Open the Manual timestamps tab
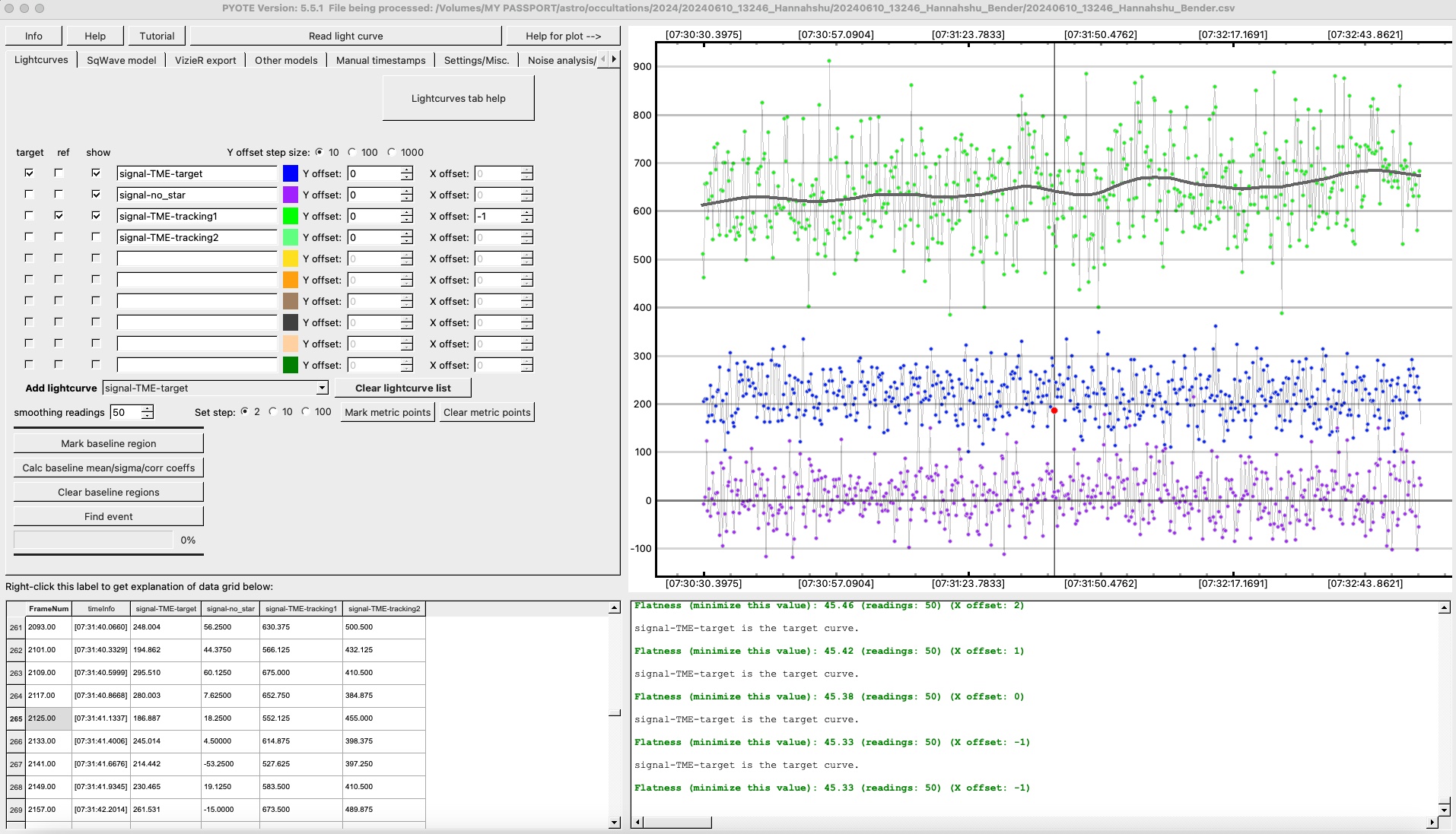This screenshot has height=834, width=1456. (380, 60)
